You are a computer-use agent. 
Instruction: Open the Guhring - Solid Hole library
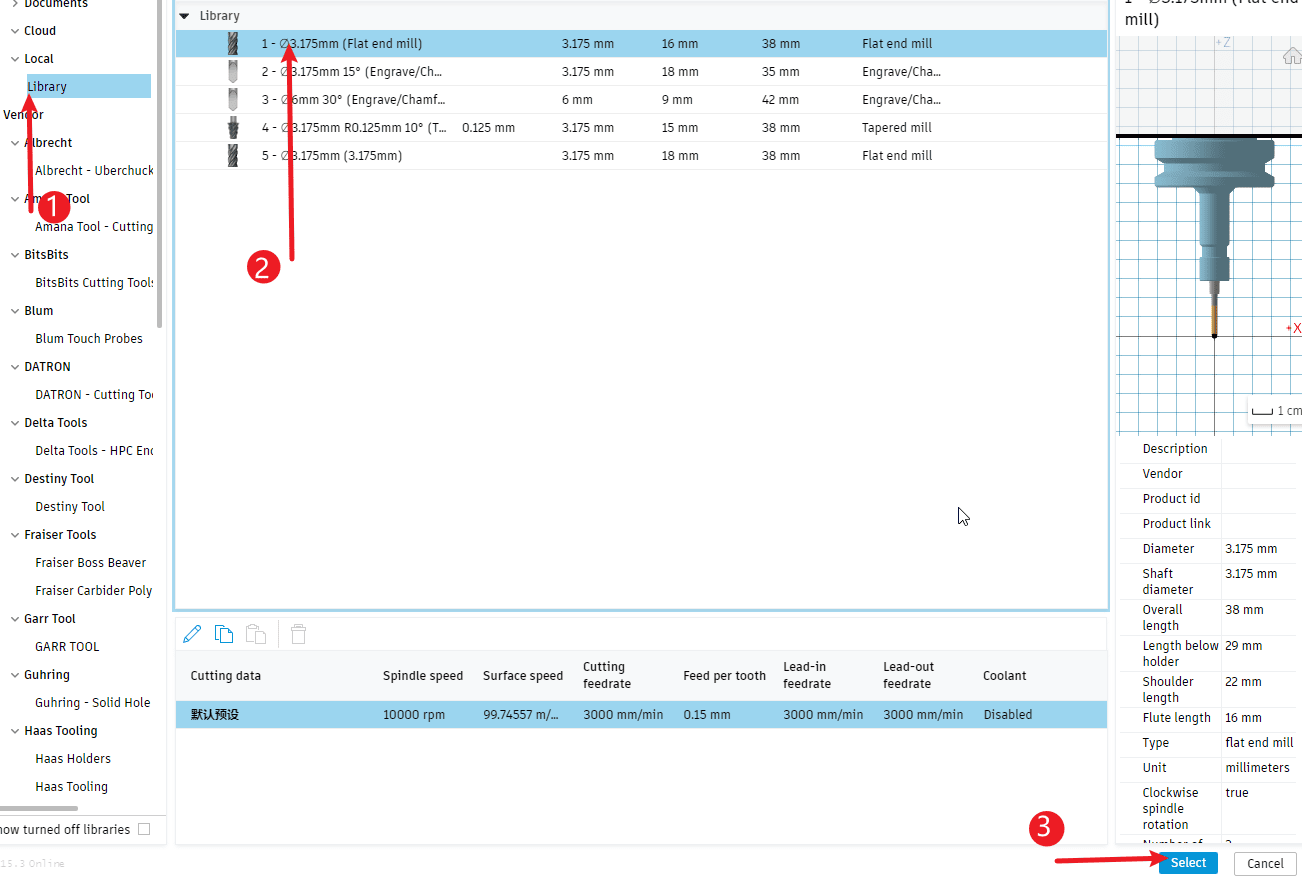[x=92, y=703]
